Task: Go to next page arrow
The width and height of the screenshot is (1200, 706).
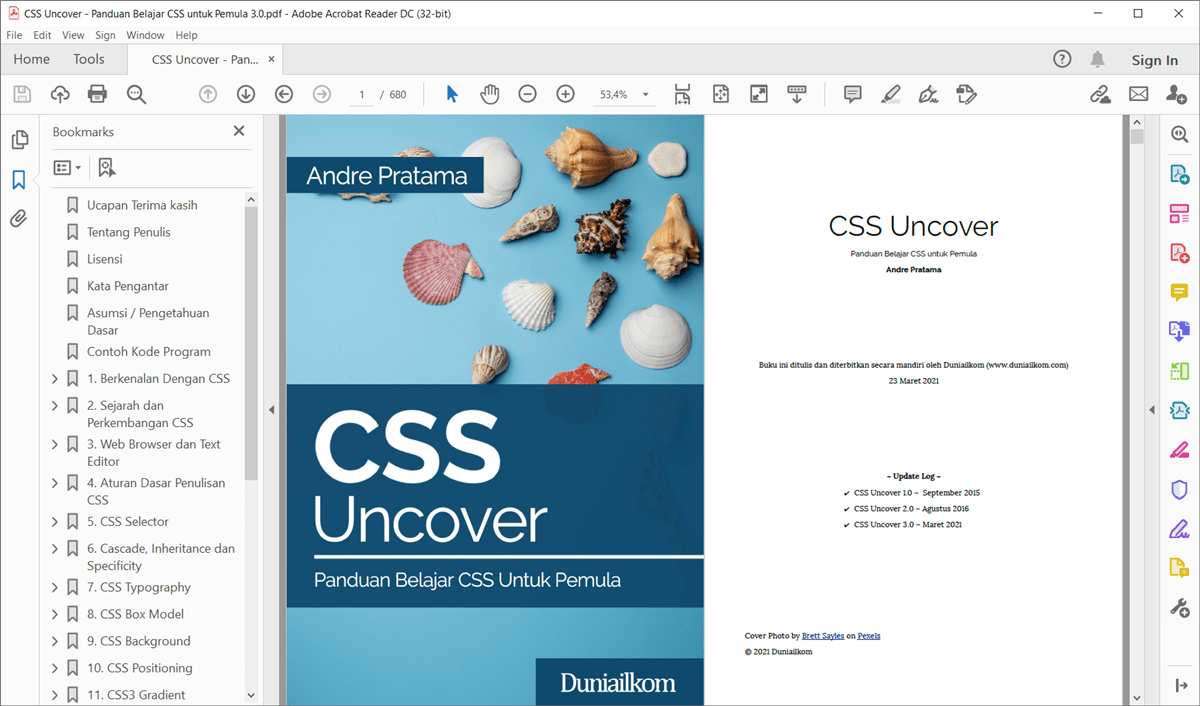Action: (246, 94)
